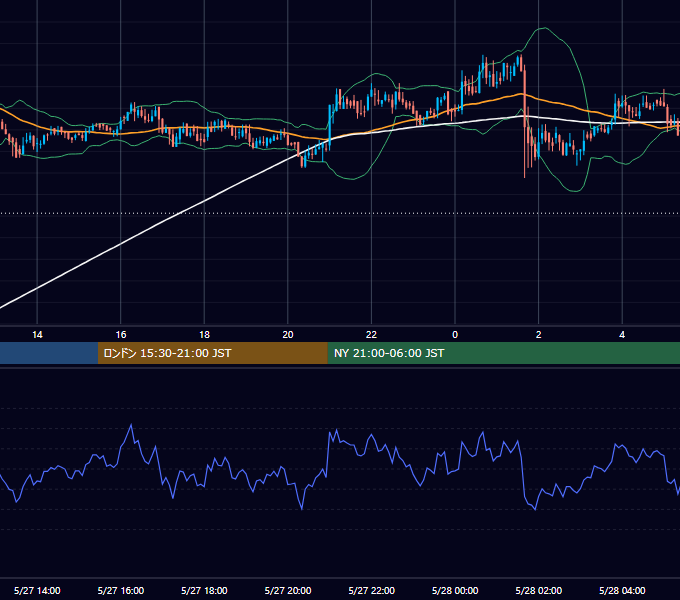The height and width of the screenshot is (600, 680).
Task: Click the 5/27 16:00 date label
Action: point(121,590)
